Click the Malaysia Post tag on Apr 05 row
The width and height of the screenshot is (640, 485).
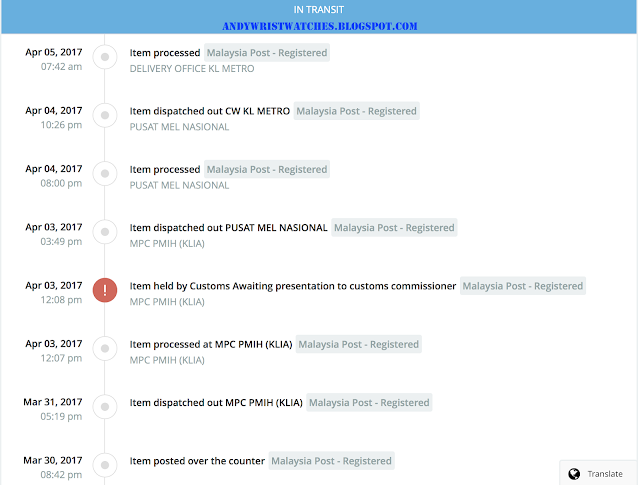pyautogui.click(x=267, y=53)
